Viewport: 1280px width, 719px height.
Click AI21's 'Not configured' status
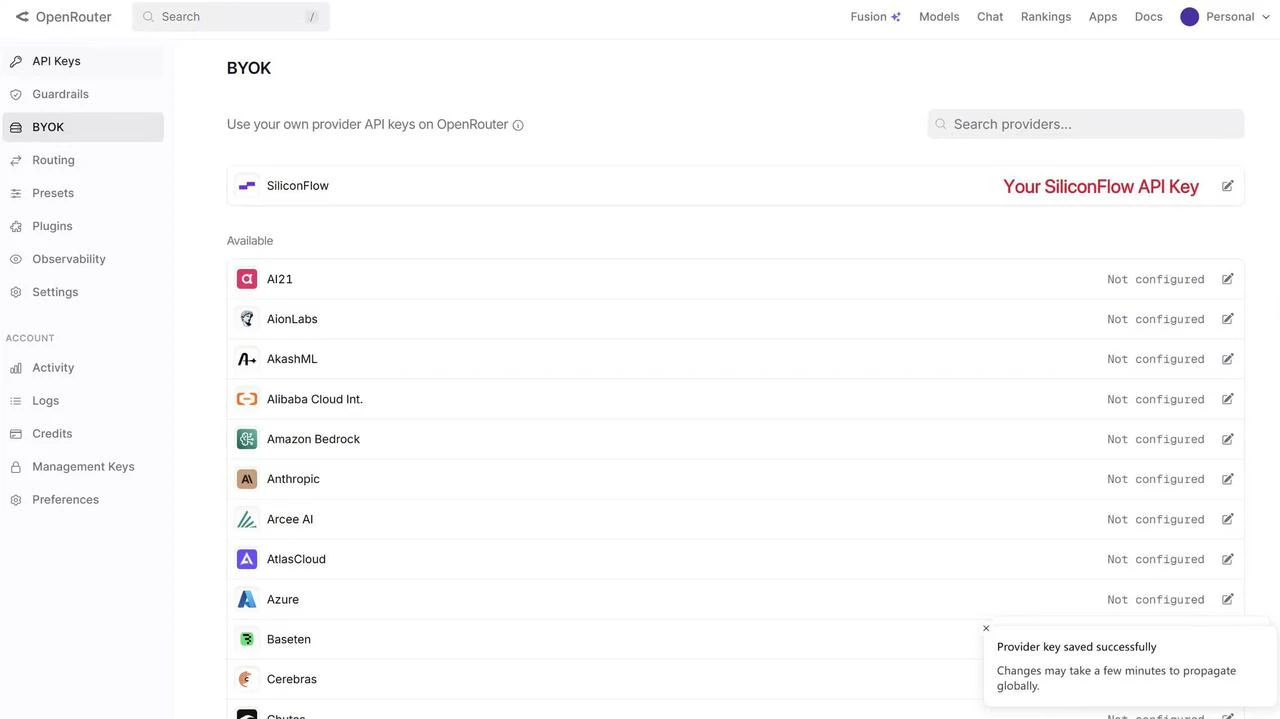tap(1156, 280)
